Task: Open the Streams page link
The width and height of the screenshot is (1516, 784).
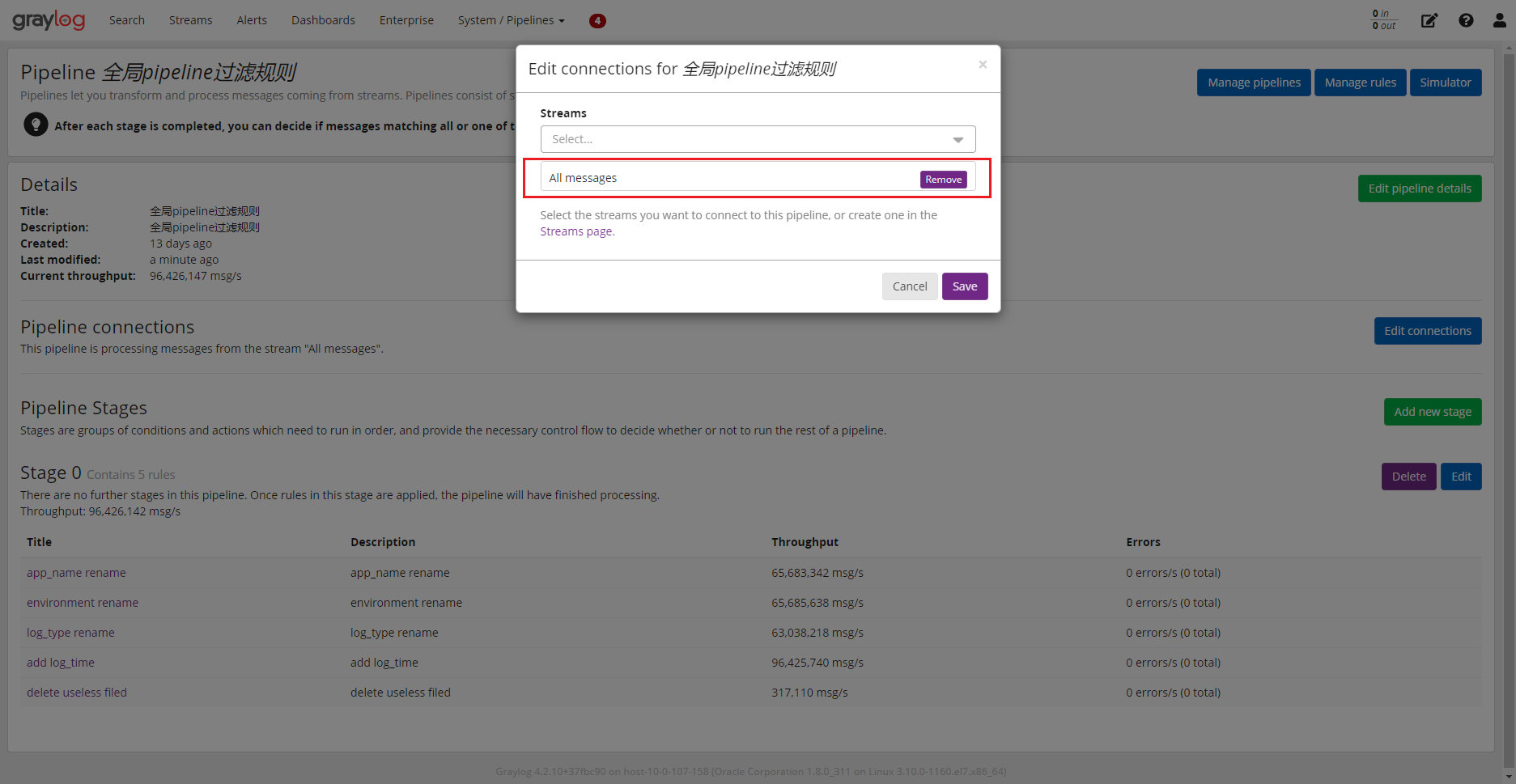Action: (575, 231)
